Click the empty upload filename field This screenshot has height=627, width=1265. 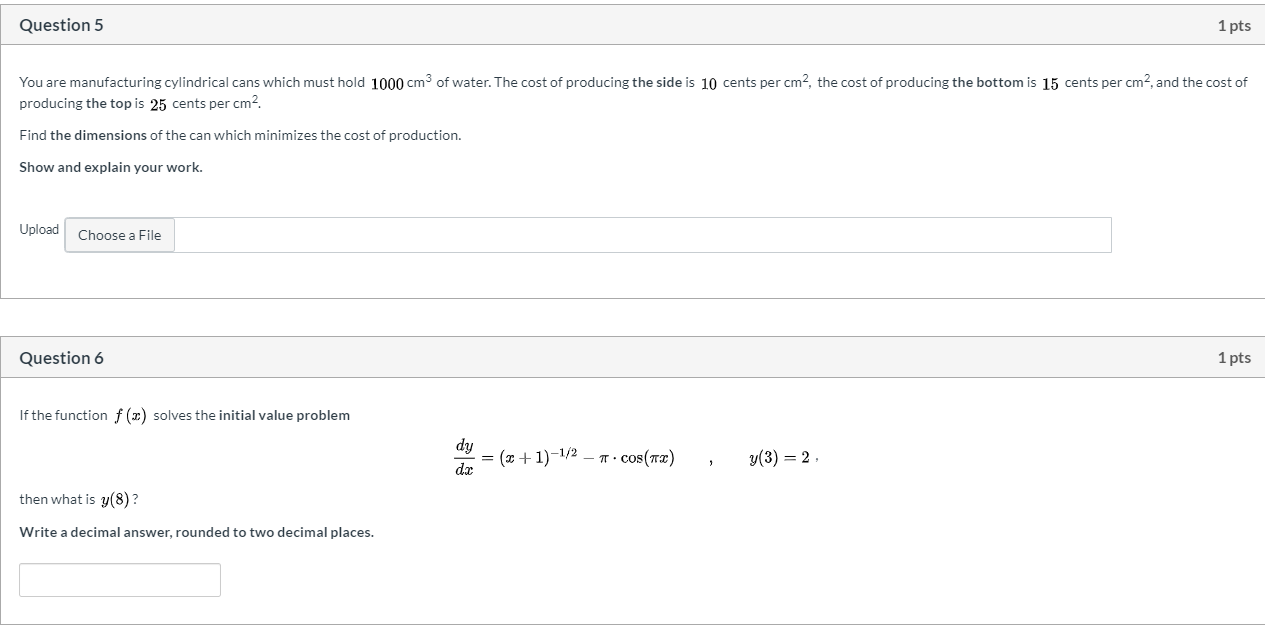coord(640,234)
